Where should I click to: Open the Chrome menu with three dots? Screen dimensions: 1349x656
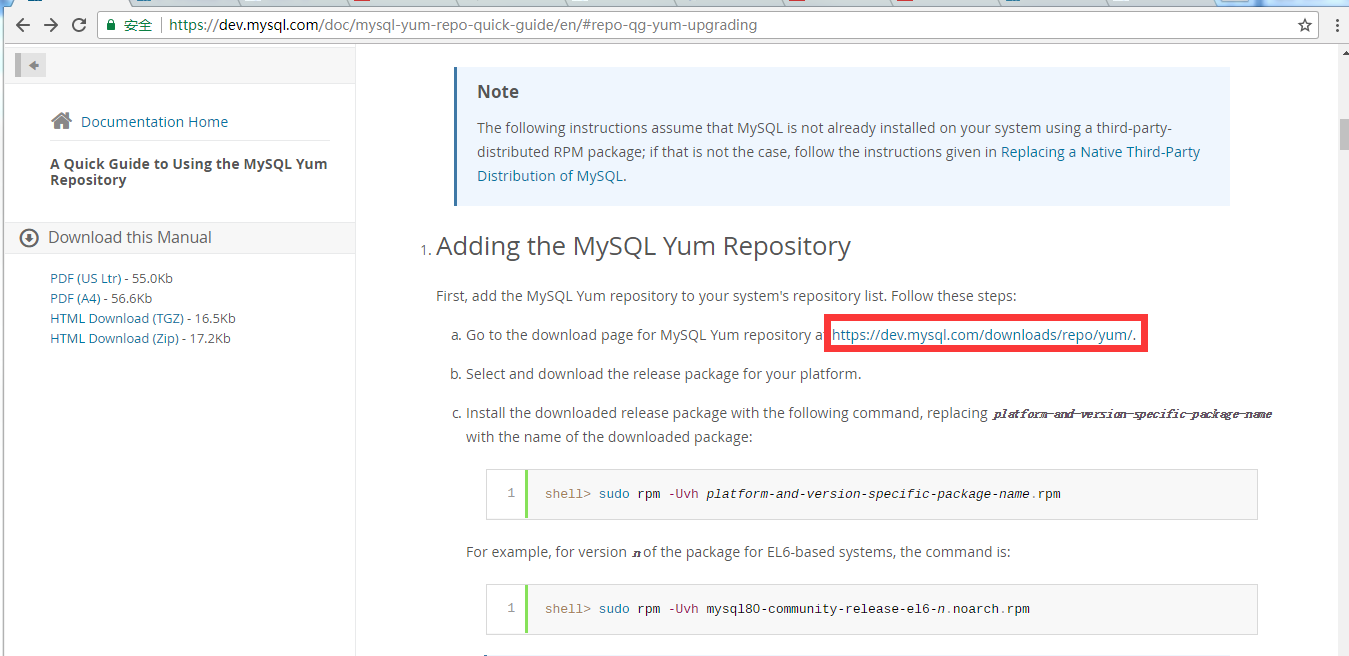pos(1336,25)
